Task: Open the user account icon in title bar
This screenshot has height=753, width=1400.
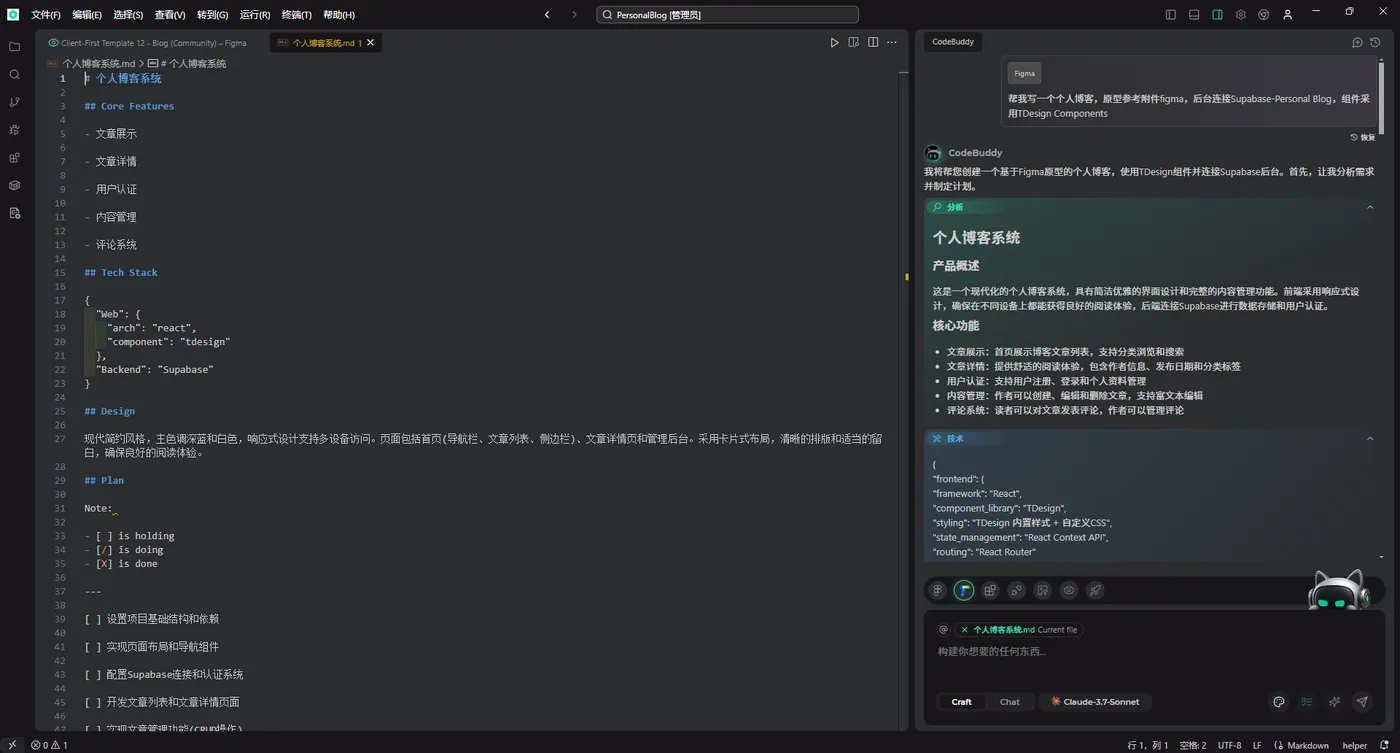Action: [x=1288, y=15]
